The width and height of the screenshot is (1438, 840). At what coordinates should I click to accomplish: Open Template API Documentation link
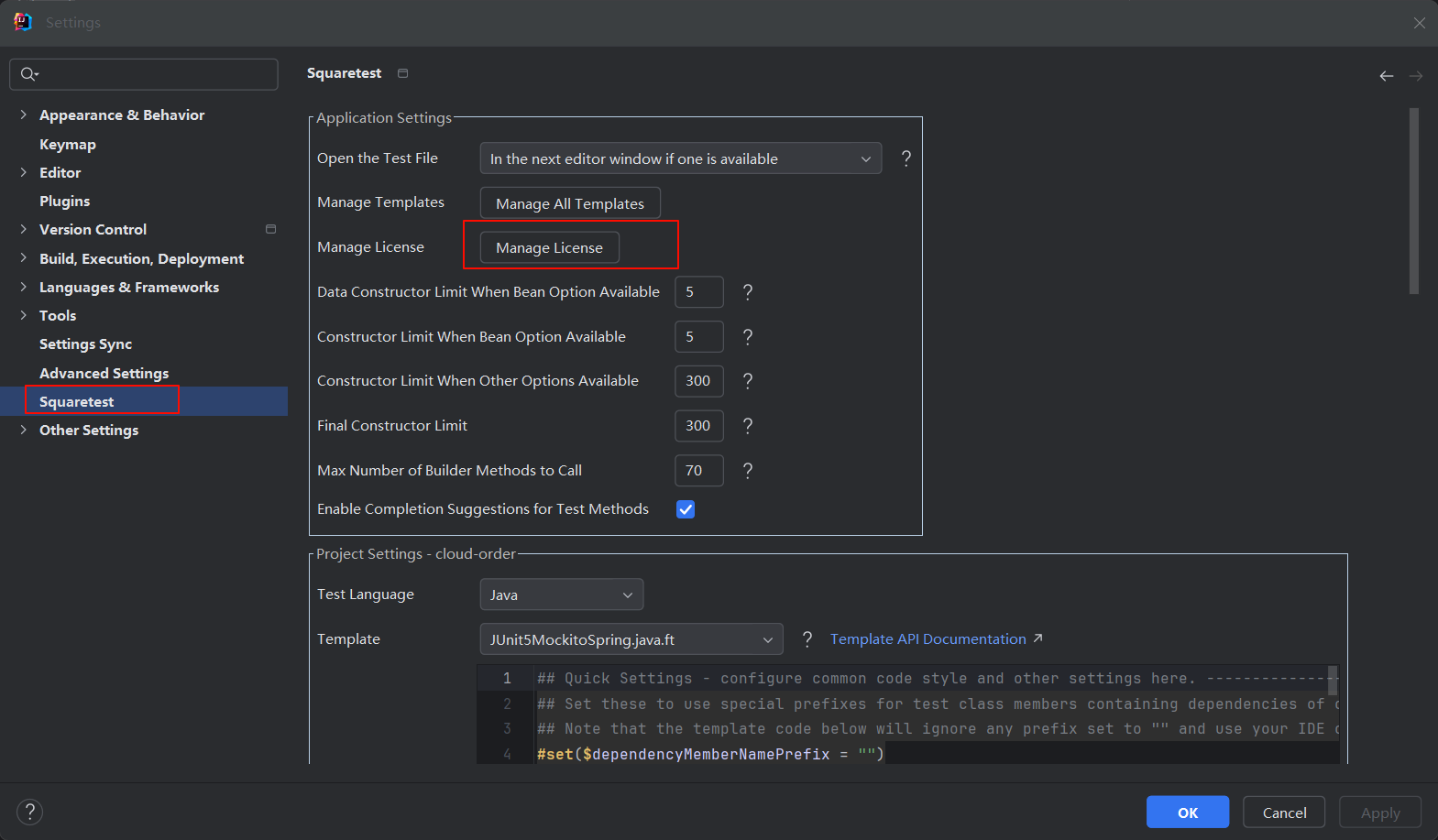(928, 639)
